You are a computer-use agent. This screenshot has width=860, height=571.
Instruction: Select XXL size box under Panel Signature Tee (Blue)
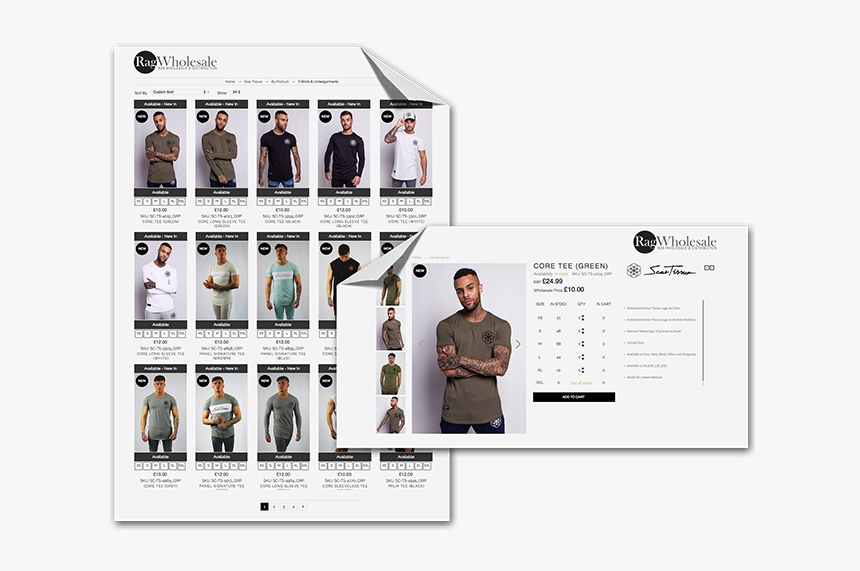pyautogui.click(x=304, y=334)
